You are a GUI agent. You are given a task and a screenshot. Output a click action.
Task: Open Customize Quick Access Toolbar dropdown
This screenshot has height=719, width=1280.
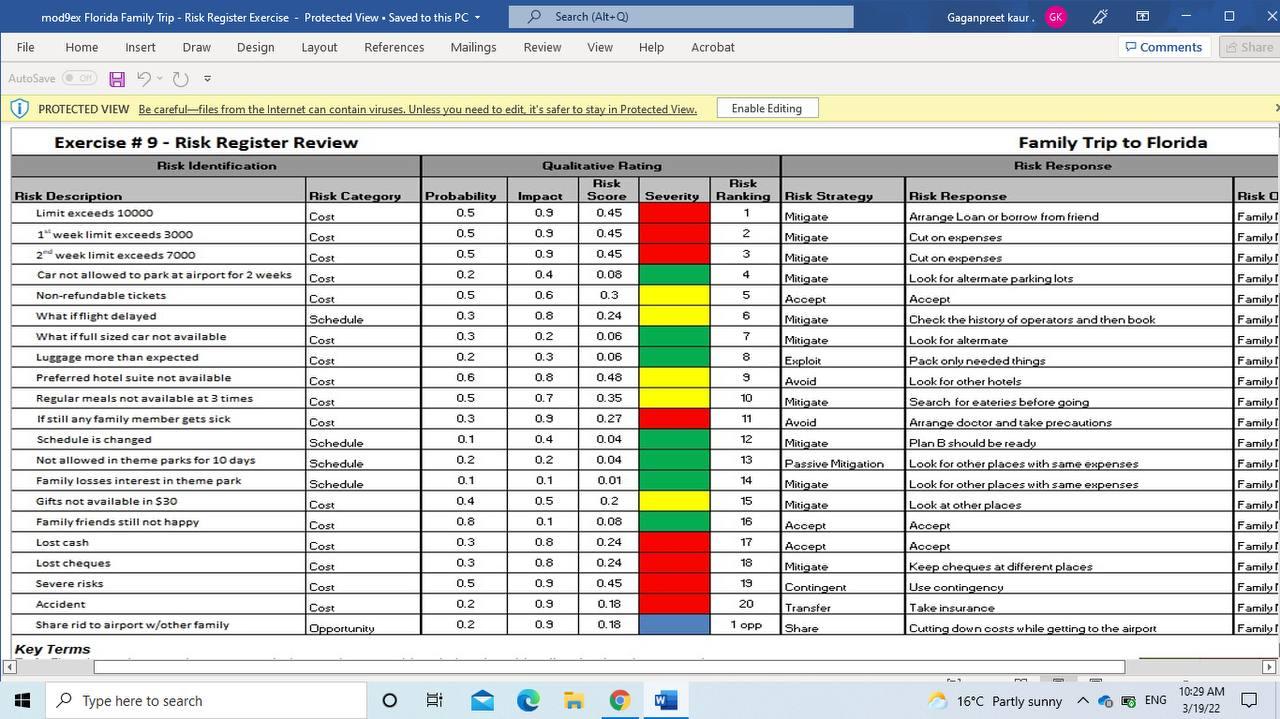click(207, 79)
